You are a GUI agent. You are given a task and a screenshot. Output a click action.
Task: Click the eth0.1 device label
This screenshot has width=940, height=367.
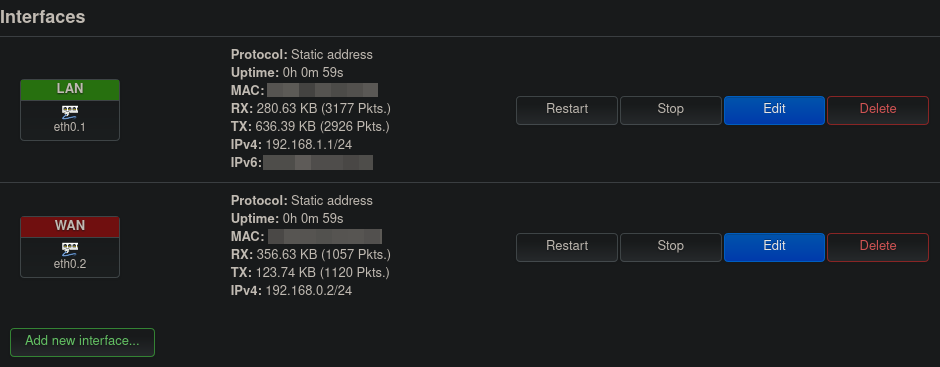pyautogui.click(x=70, y=127)
